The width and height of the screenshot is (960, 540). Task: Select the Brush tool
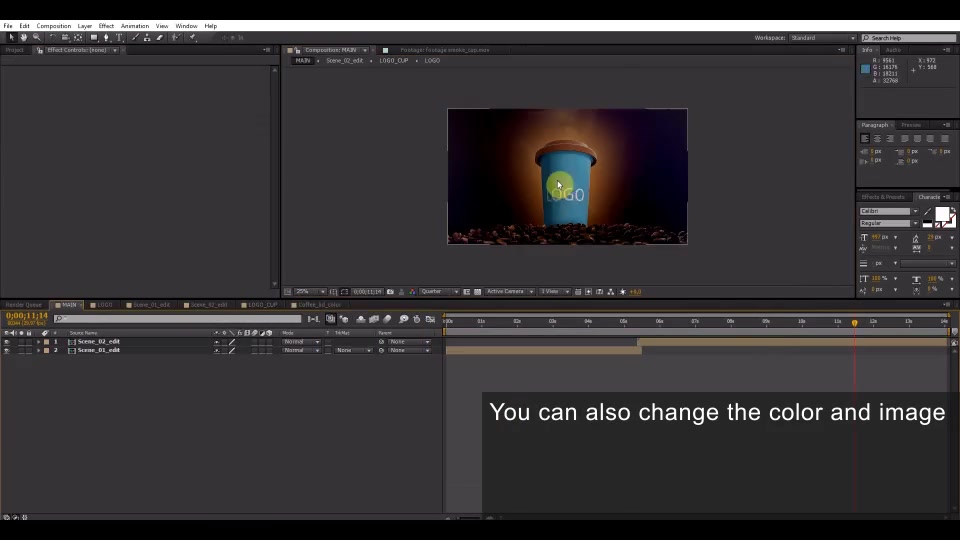pyautogui.click(x=135, y=38)
